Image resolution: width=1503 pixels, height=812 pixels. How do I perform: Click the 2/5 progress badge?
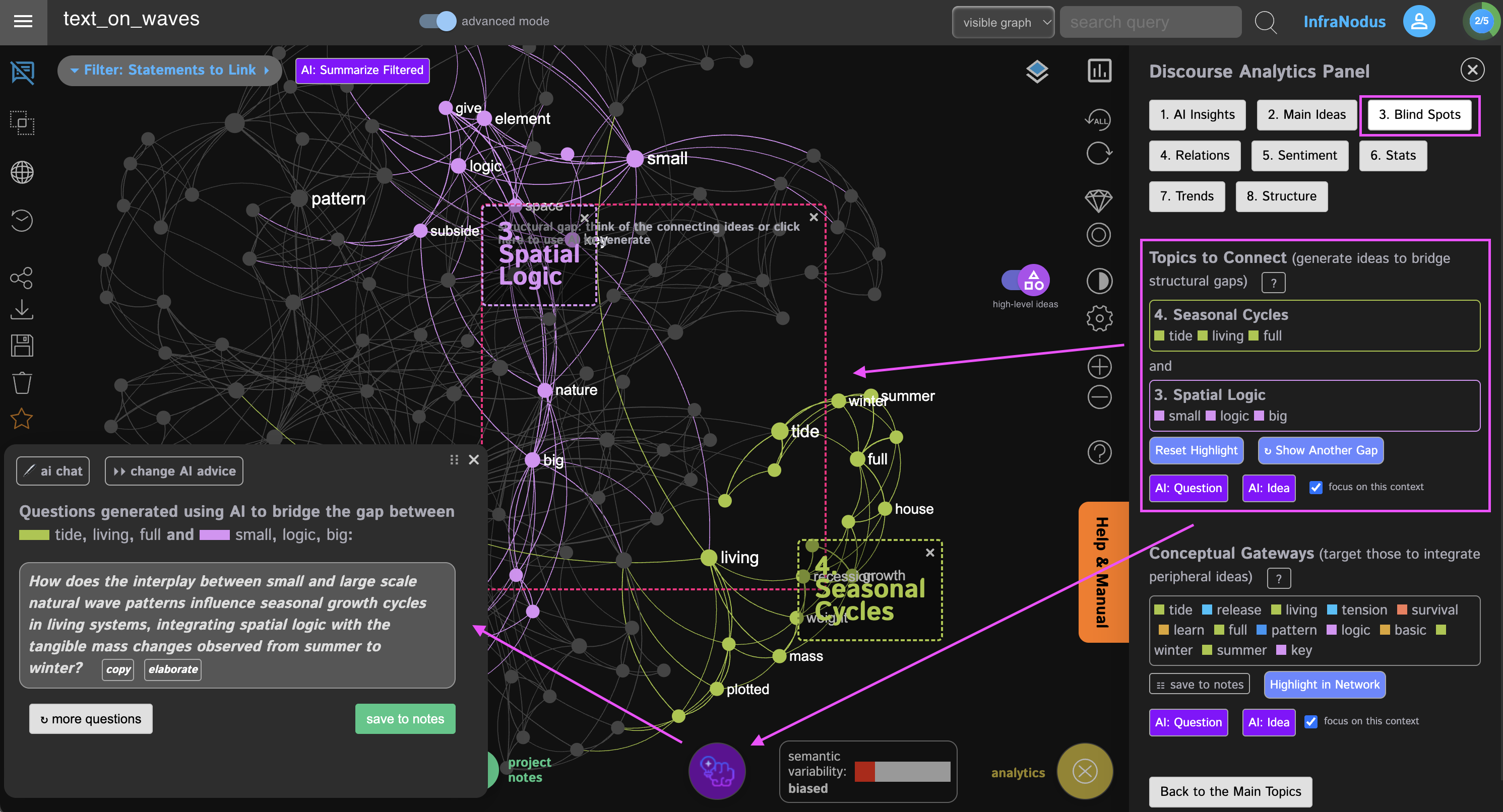(1481, 21)
